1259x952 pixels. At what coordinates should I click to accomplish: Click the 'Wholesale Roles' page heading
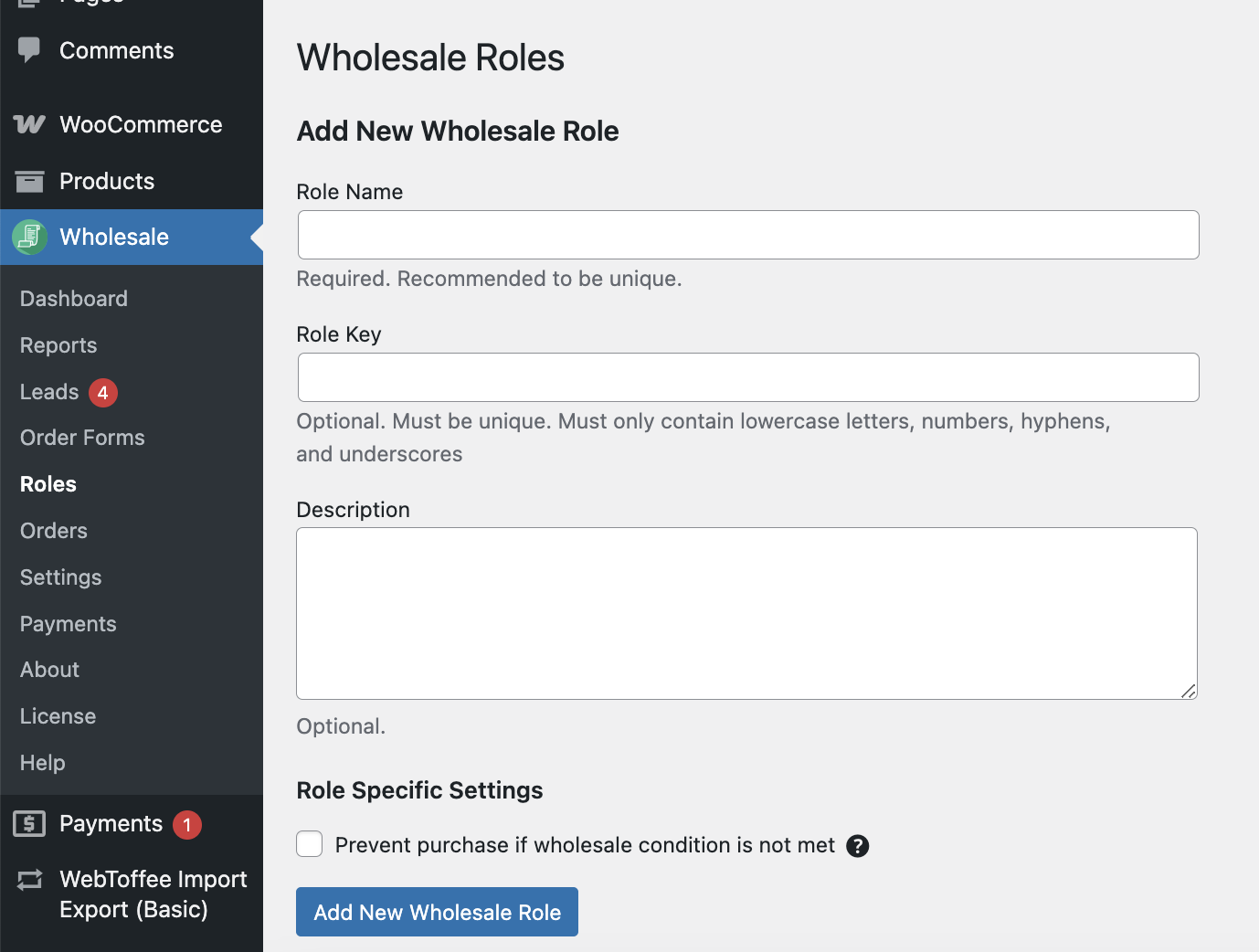tap(430, 58)
